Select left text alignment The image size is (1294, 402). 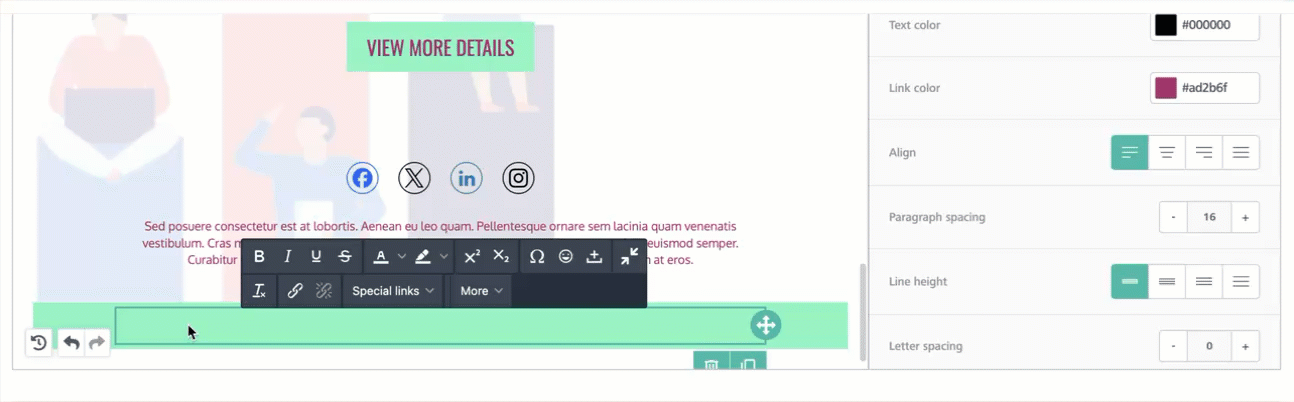click(x=1129, y=153)
